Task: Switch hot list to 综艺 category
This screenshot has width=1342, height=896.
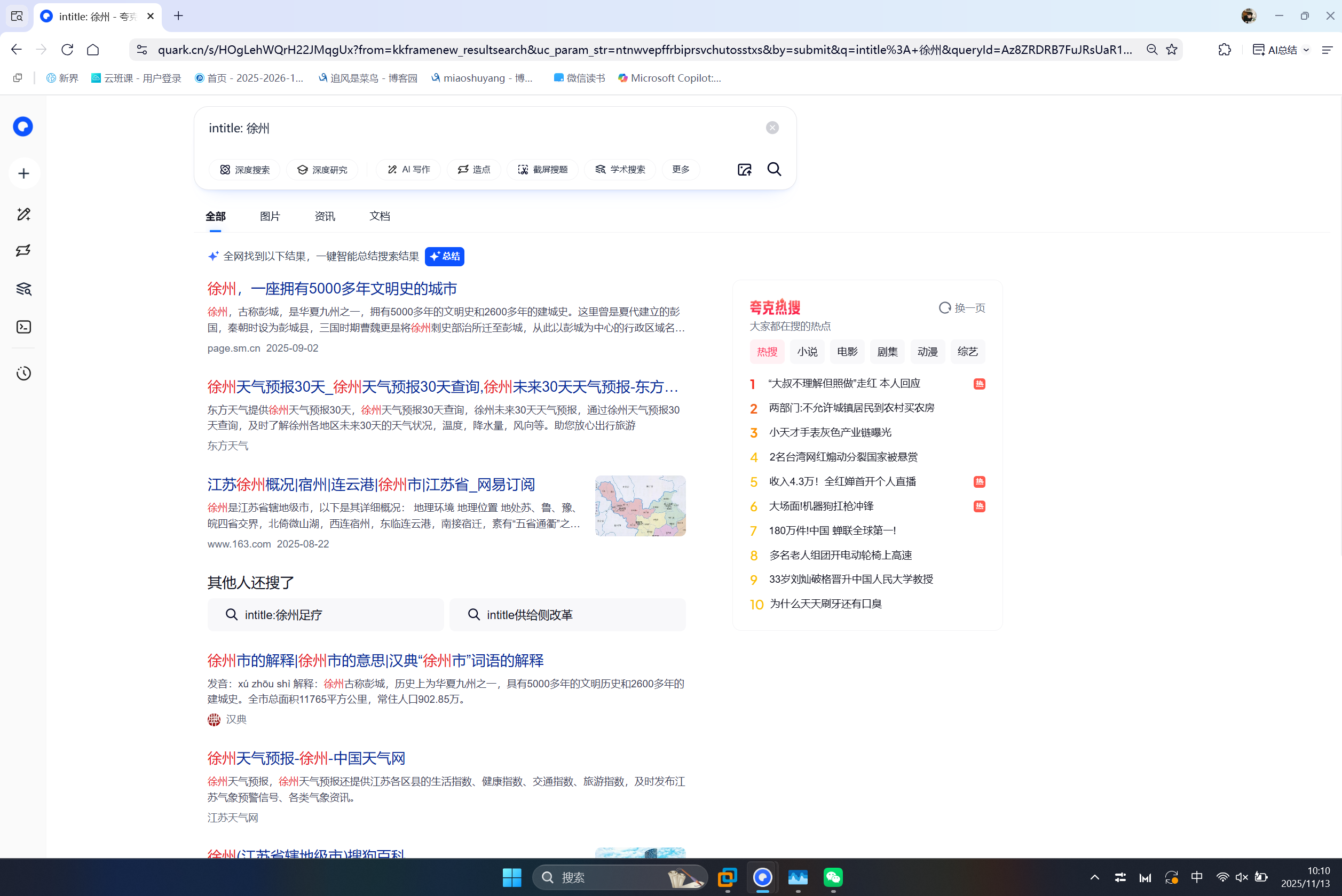Action: pos(967,352)
